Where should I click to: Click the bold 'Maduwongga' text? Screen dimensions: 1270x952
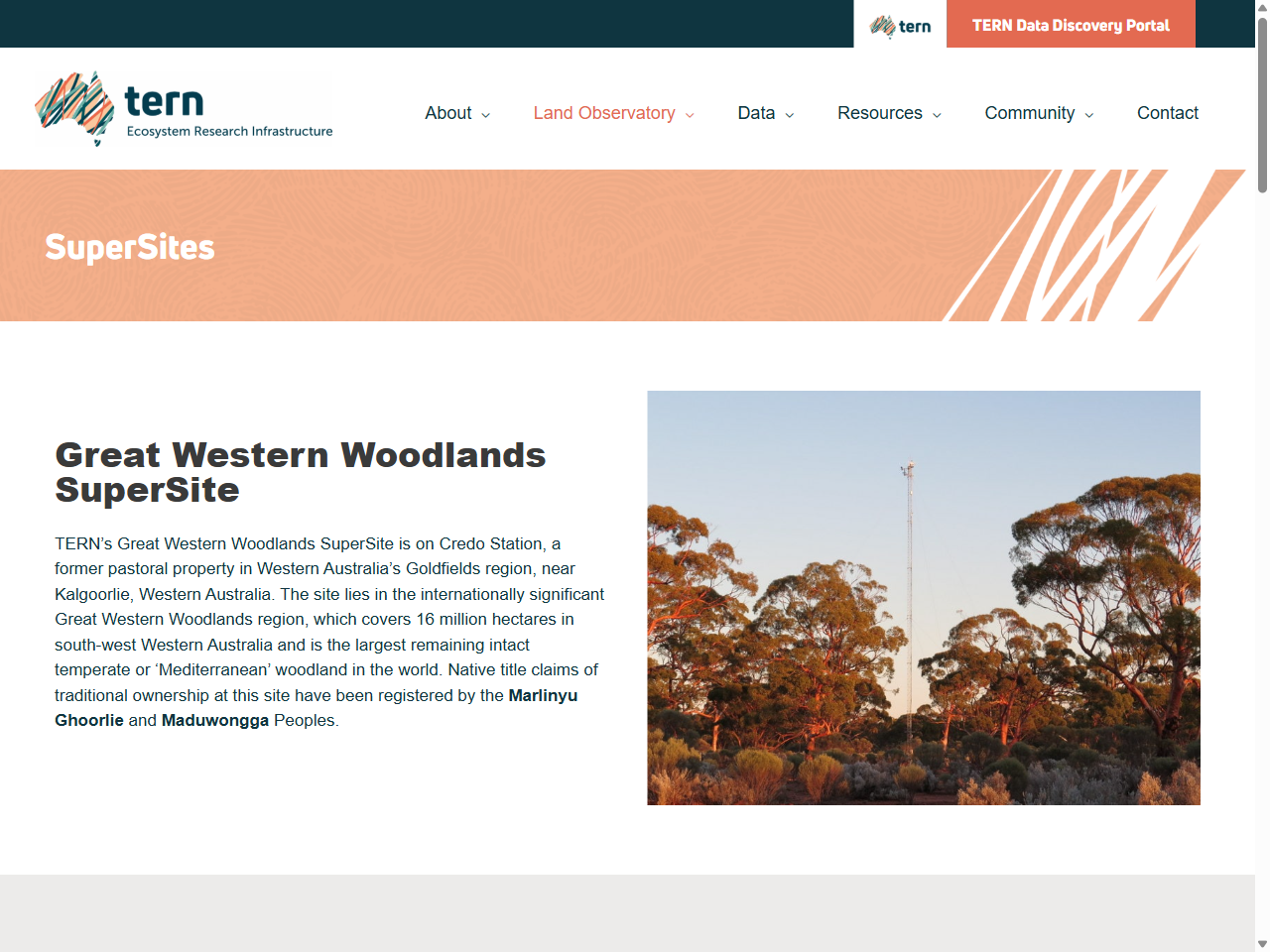pyautogui.click(x=214, y=720)
